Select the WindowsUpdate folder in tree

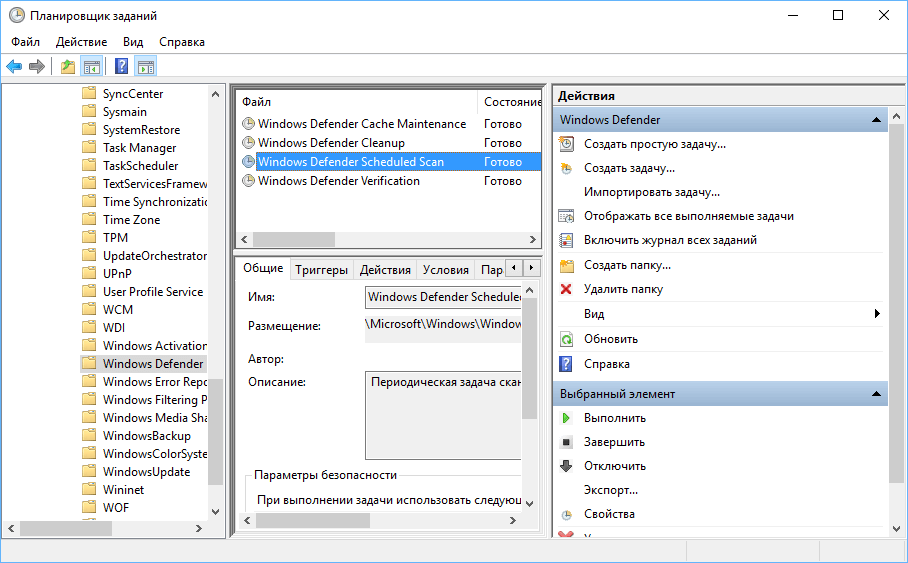point(145,472)
